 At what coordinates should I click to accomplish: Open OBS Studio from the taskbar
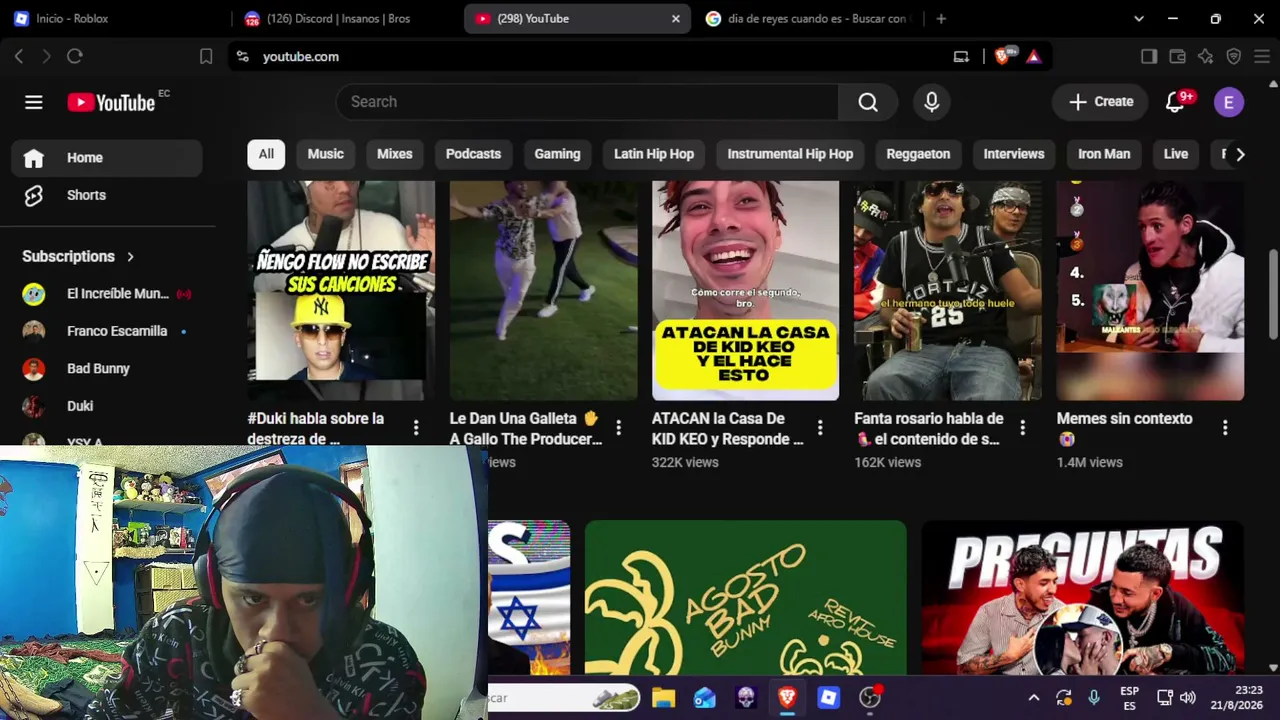click(x=870, y=697)
